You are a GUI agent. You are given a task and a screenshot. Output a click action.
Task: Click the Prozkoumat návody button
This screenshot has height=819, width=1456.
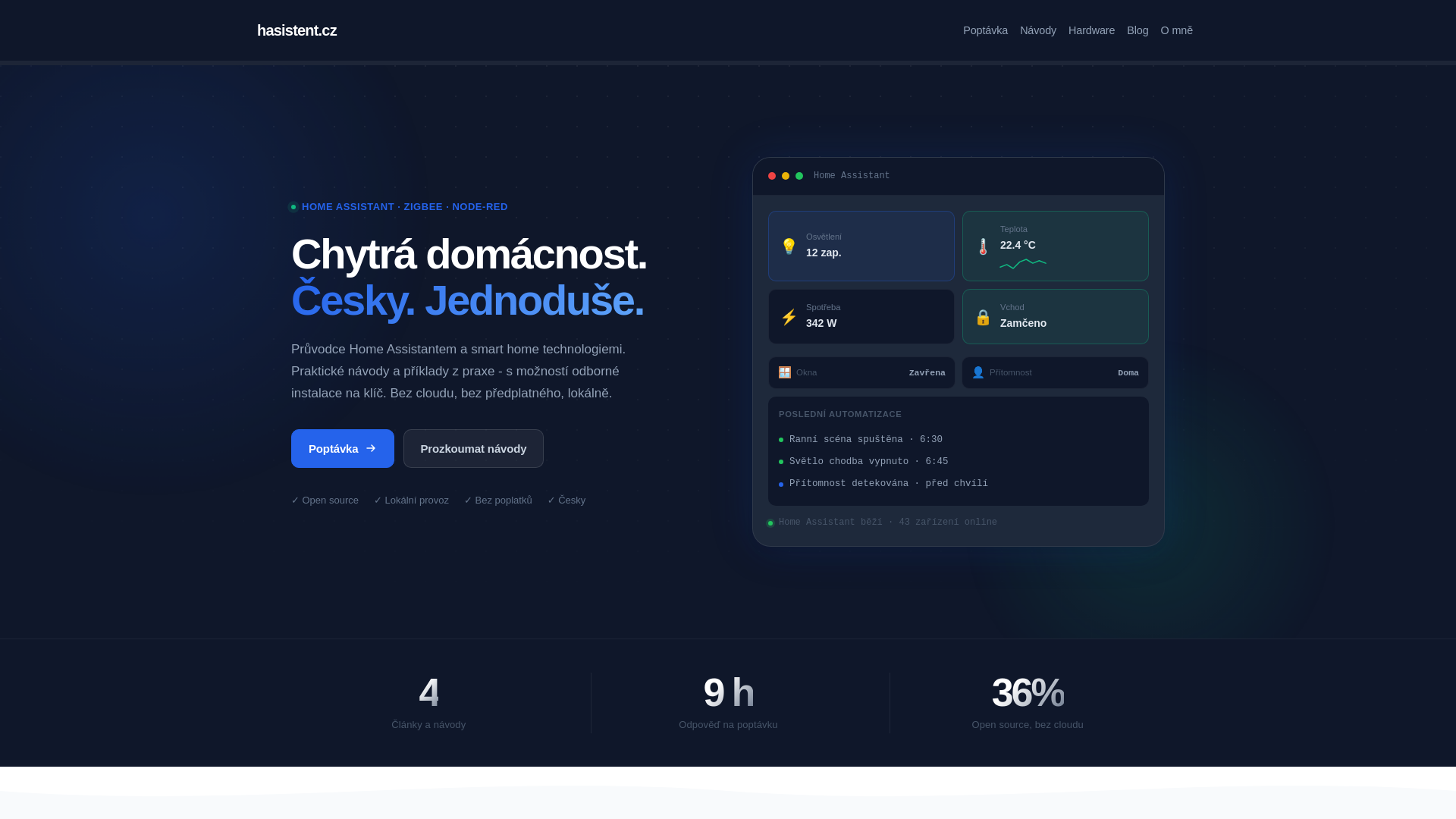[473, 448]
